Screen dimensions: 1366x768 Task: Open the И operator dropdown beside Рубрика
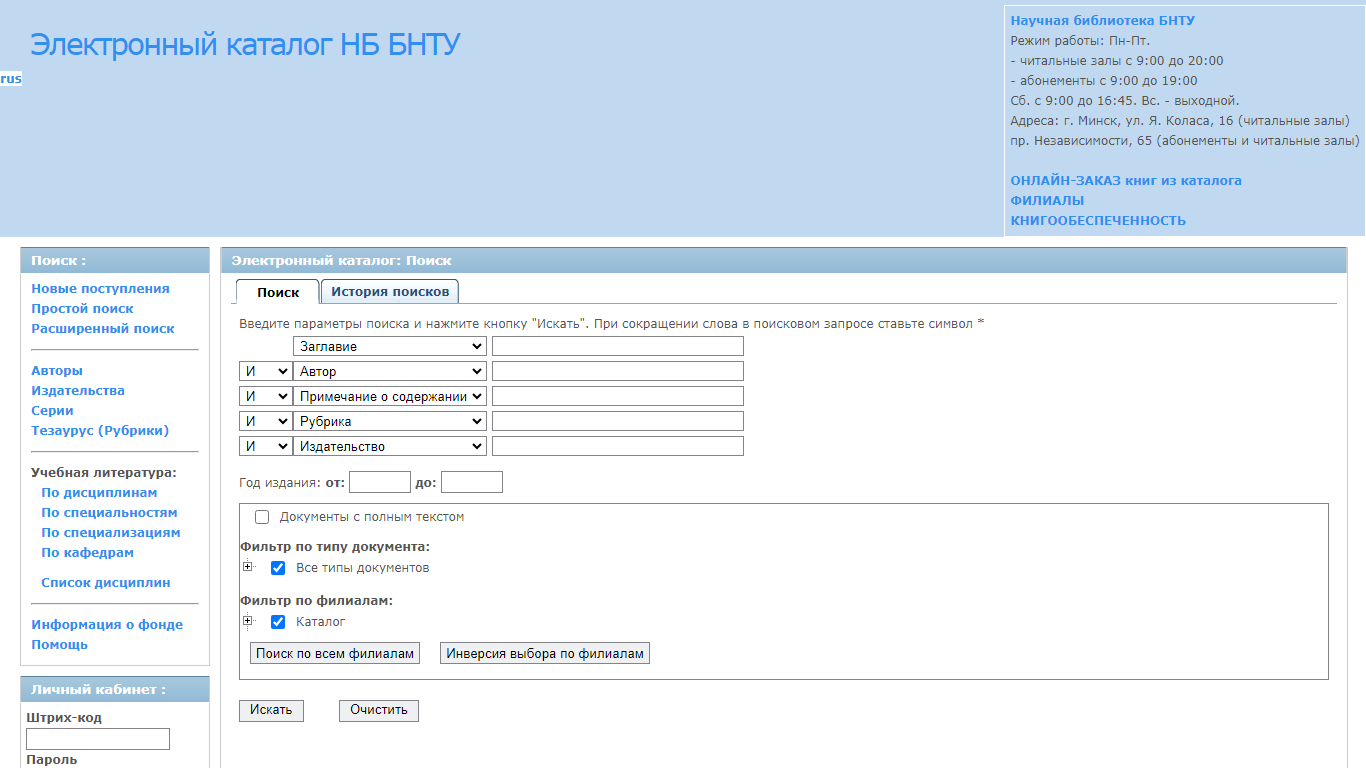point(265,421)
